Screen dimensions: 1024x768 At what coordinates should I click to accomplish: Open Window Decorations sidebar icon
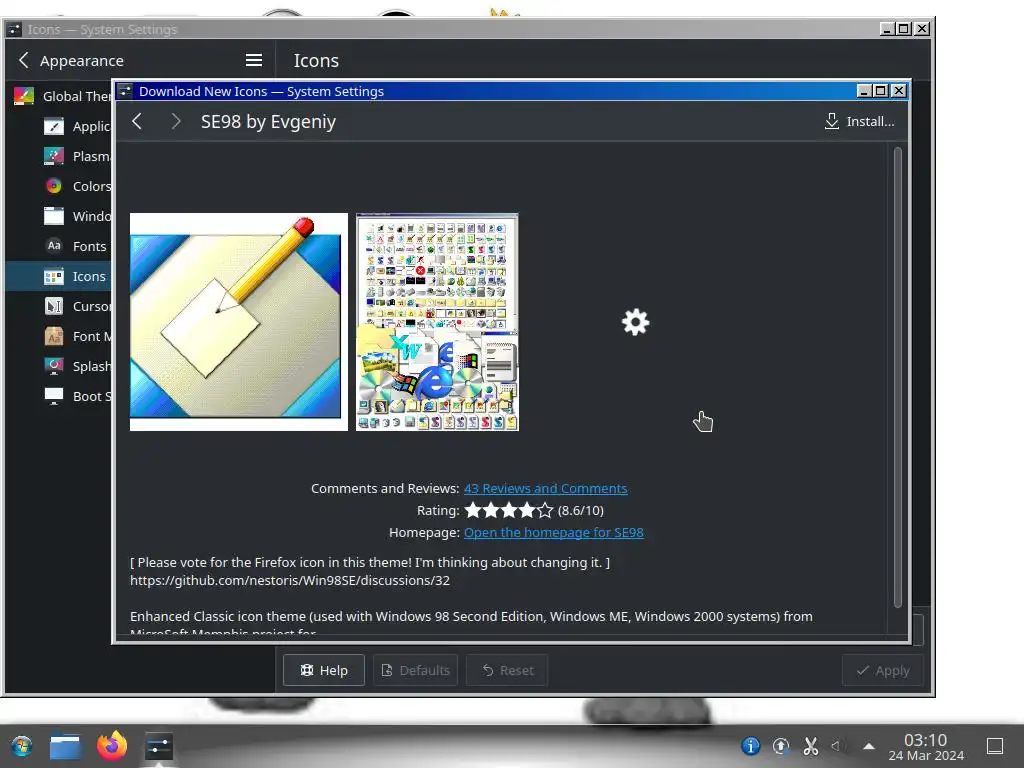54,216
